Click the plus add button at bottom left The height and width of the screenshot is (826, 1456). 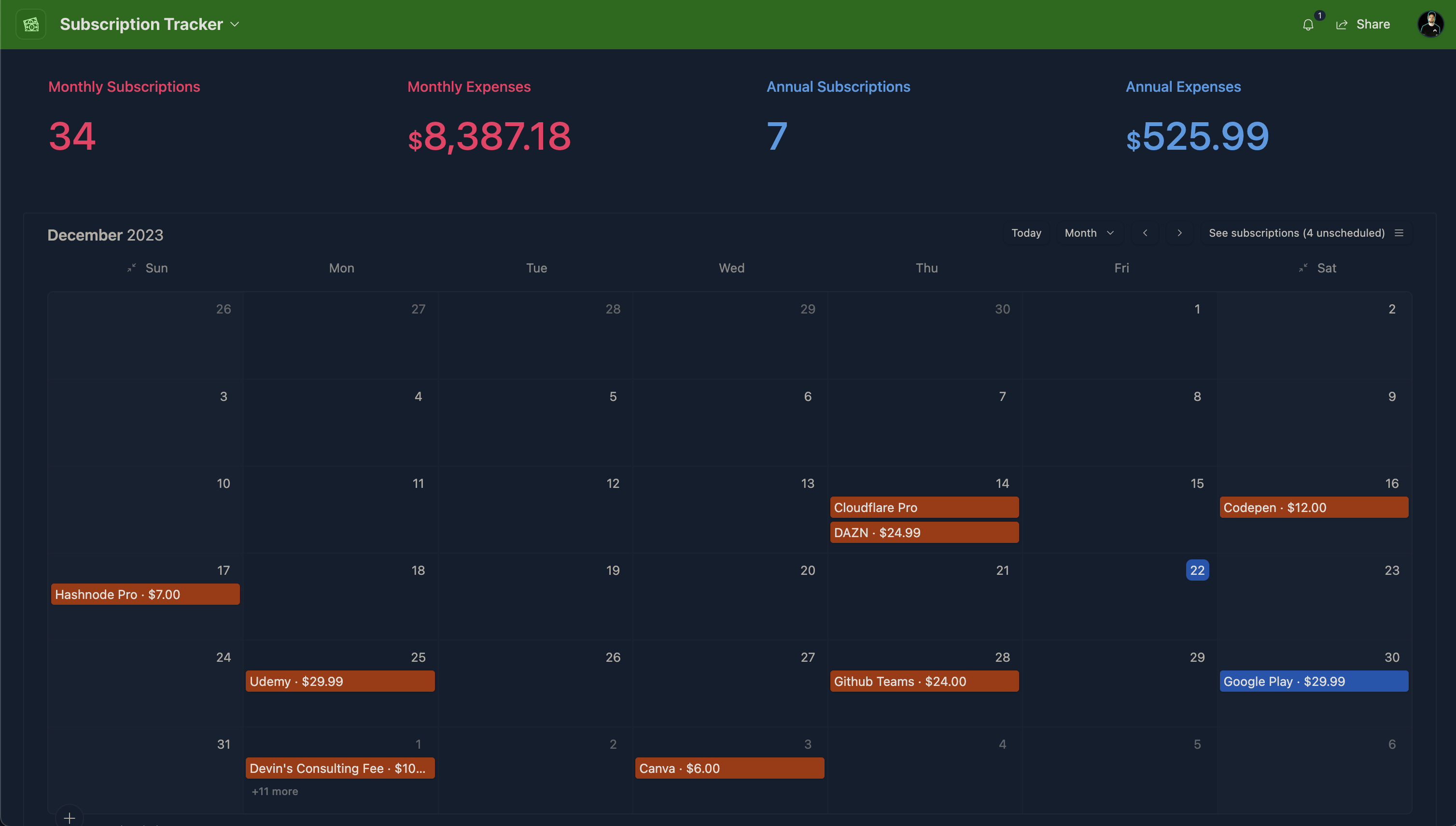69,817
